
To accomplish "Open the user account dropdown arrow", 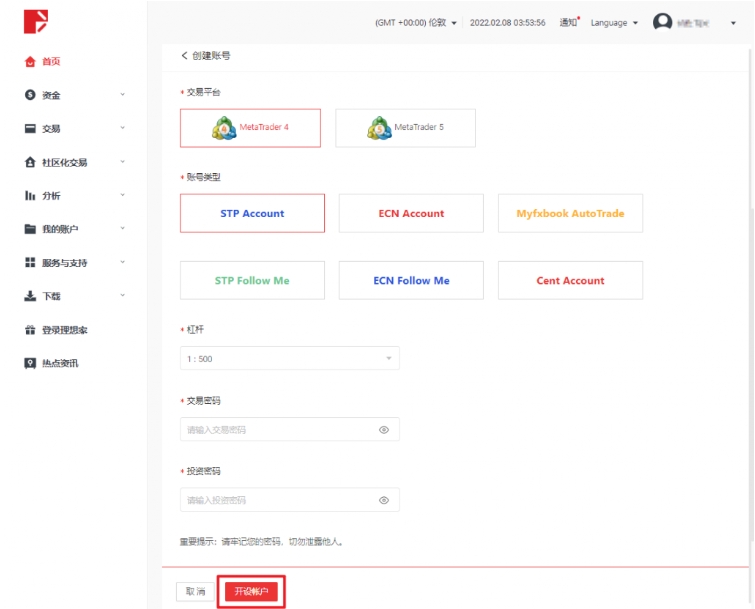I will 733,23.
